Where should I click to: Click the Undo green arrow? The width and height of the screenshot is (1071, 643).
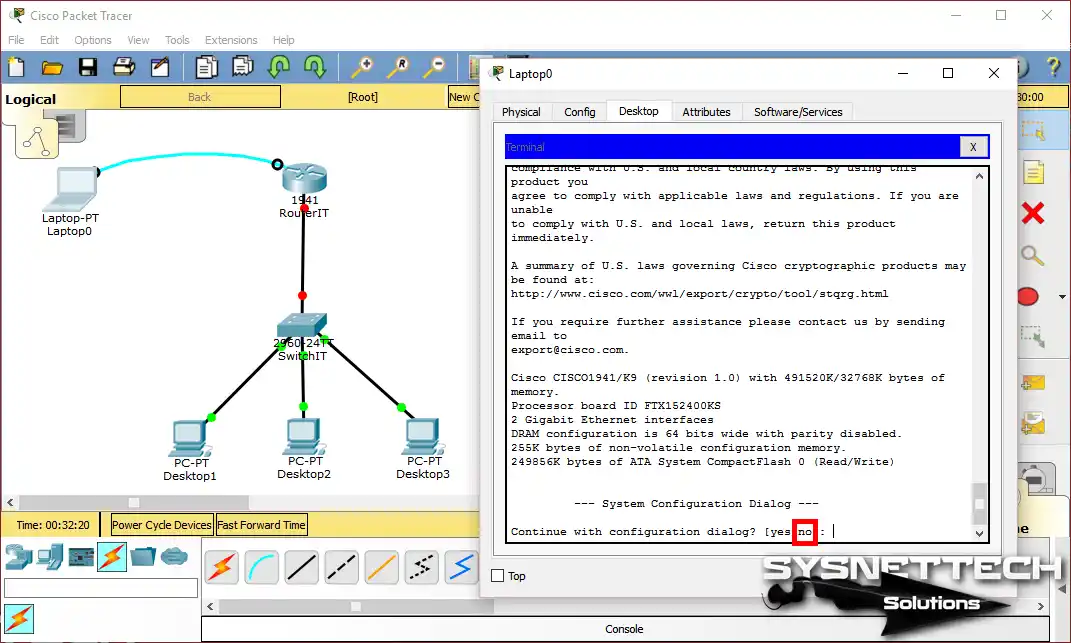278,67
